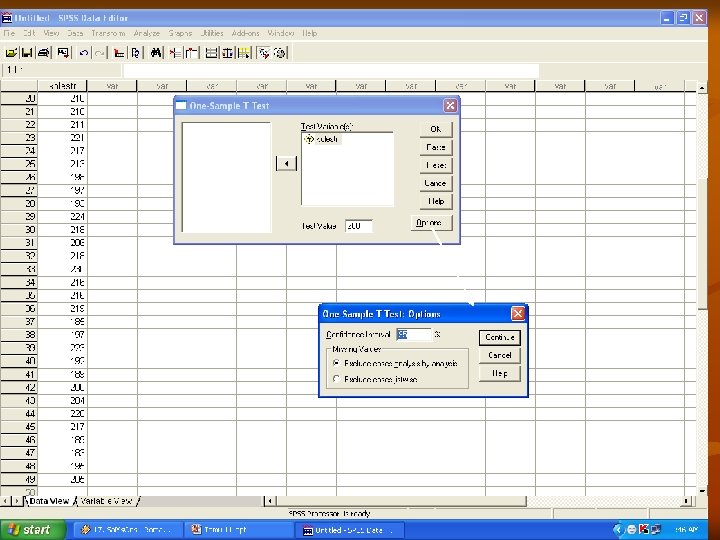The height and width of the screenshot is (540, 720).
Task: Click Continue in T Test Options dialog
Action: click(x=500, y=338)
